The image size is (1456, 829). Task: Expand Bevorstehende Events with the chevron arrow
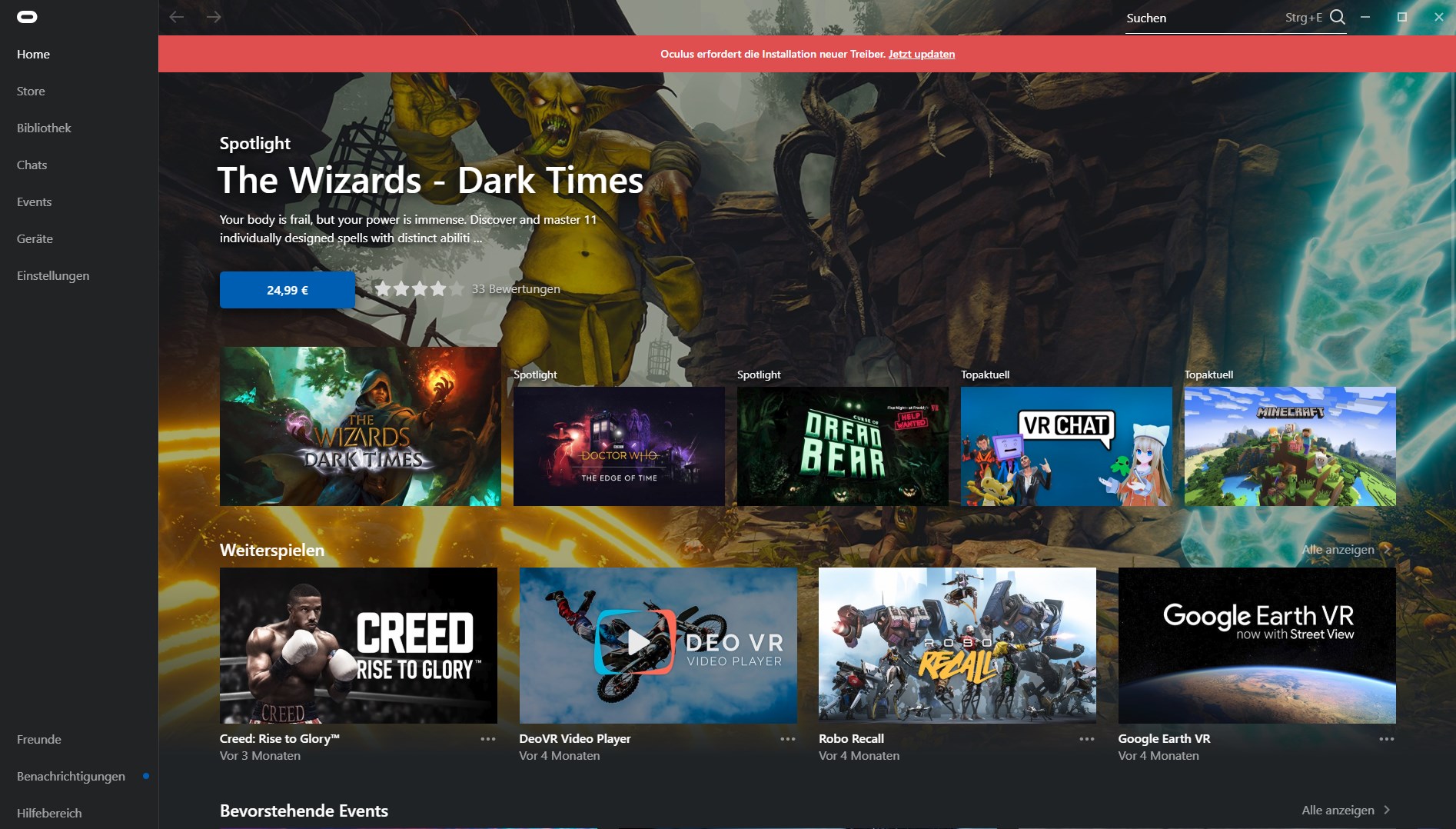[1387, 810]
